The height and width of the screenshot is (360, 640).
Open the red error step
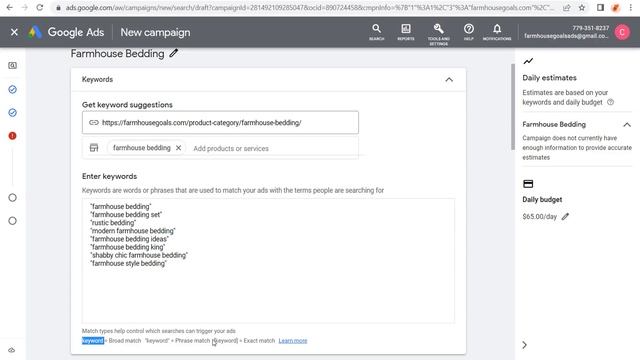pos(13,136)
